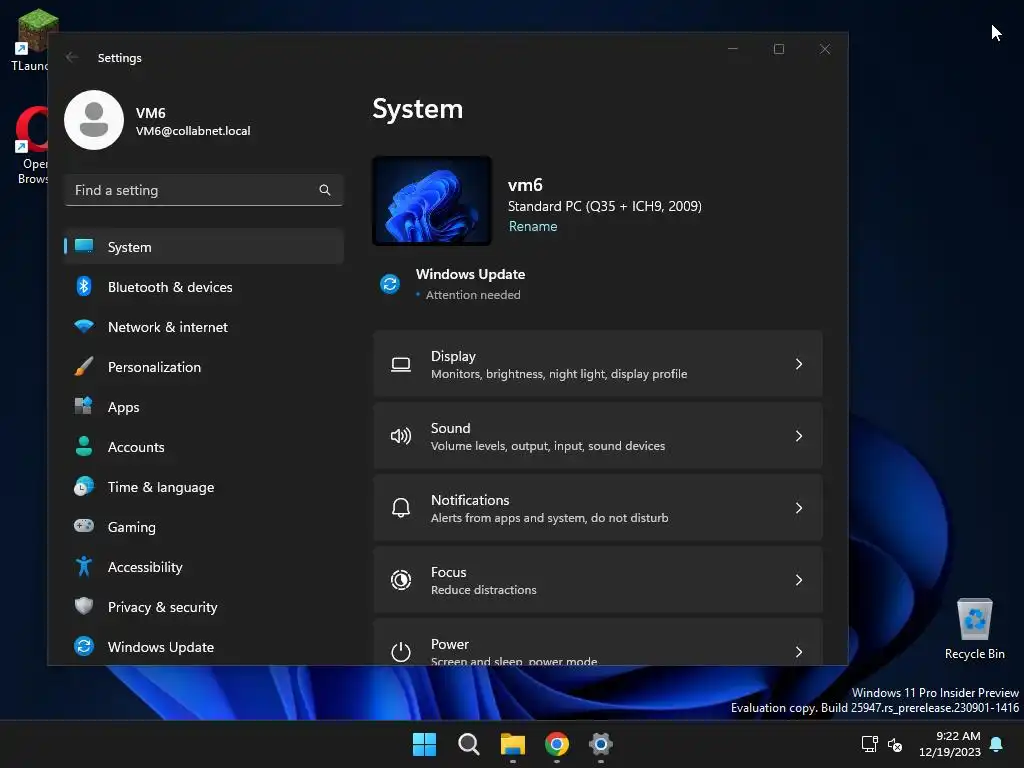Viewport: 1024px width, 768px height.
Task: Expand the Sound row chevron
Action: pos(799,436)
